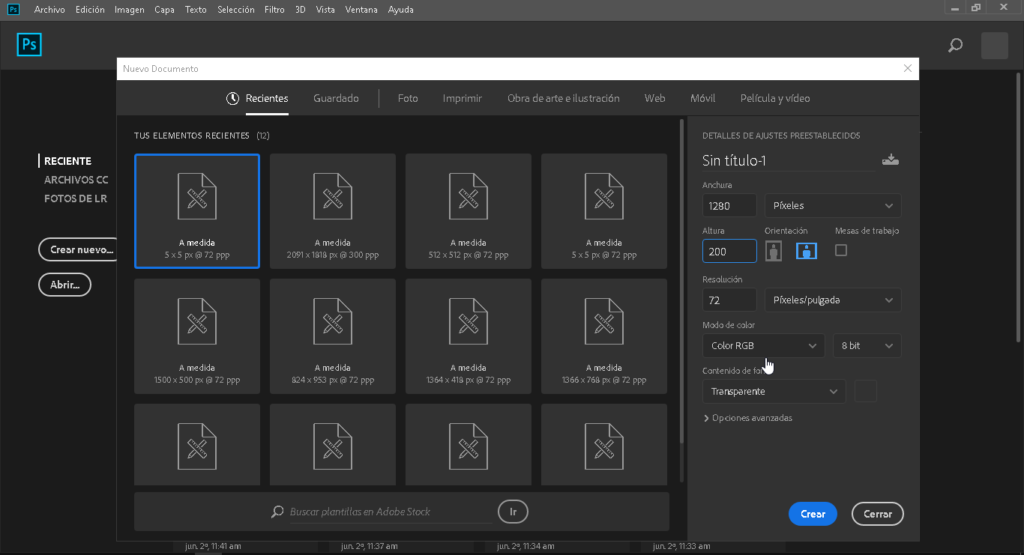Click the user profile square at top right

click(995, 46)
